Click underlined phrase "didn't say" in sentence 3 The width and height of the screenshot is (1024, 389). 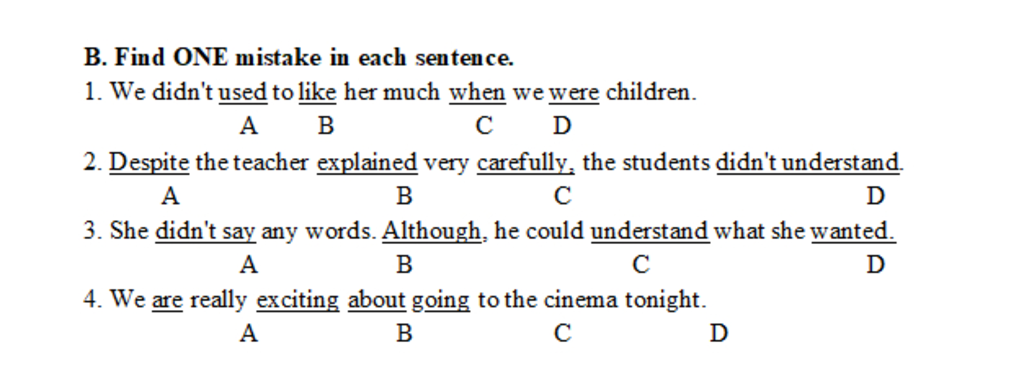click(205, 231)
